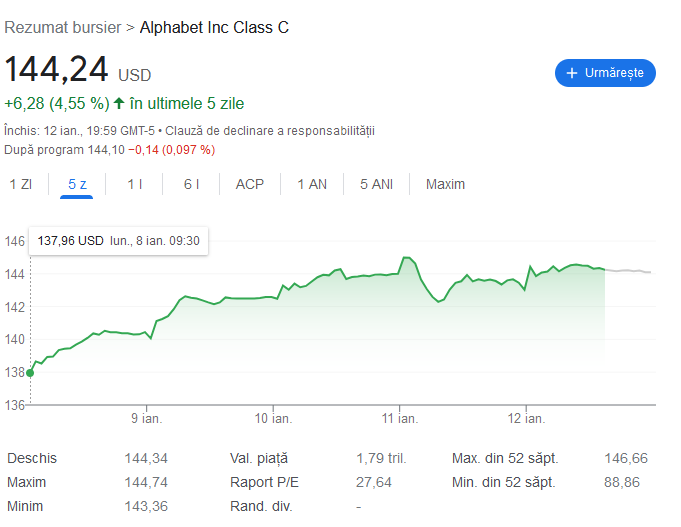The image size is (681, 527).
Task: Click the 146 y-axis label
Action: (14, 241)
